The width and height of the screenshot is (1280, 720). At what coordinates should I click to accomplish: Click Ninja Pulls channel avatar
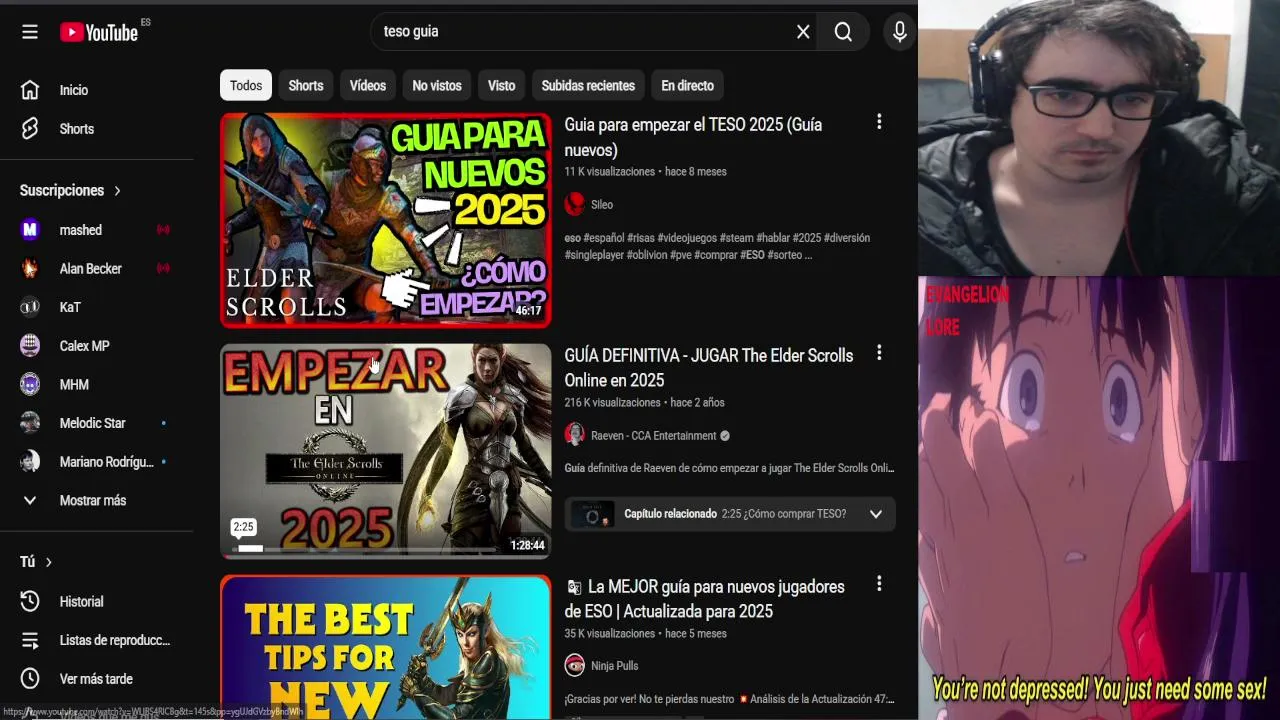[575, 665]
